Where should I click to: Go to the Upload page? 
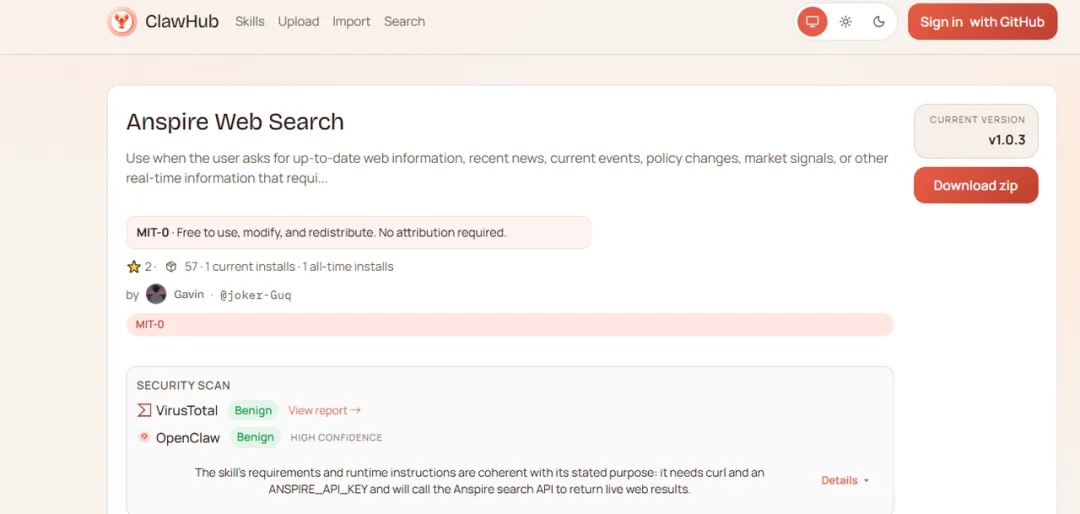coord(298,21)
